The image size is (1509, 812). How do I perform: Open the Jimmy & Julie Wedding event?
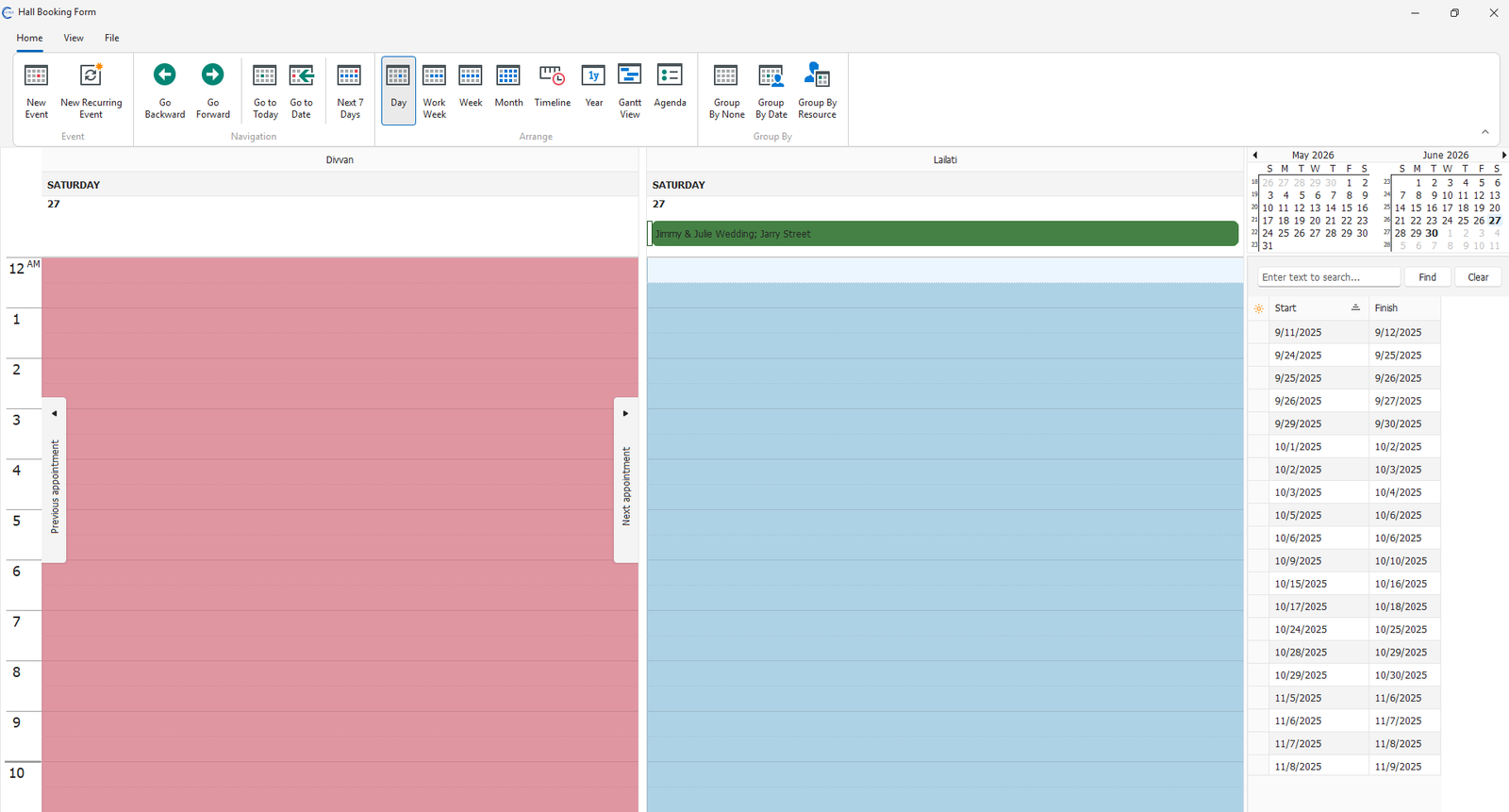(x=945, y=234)
